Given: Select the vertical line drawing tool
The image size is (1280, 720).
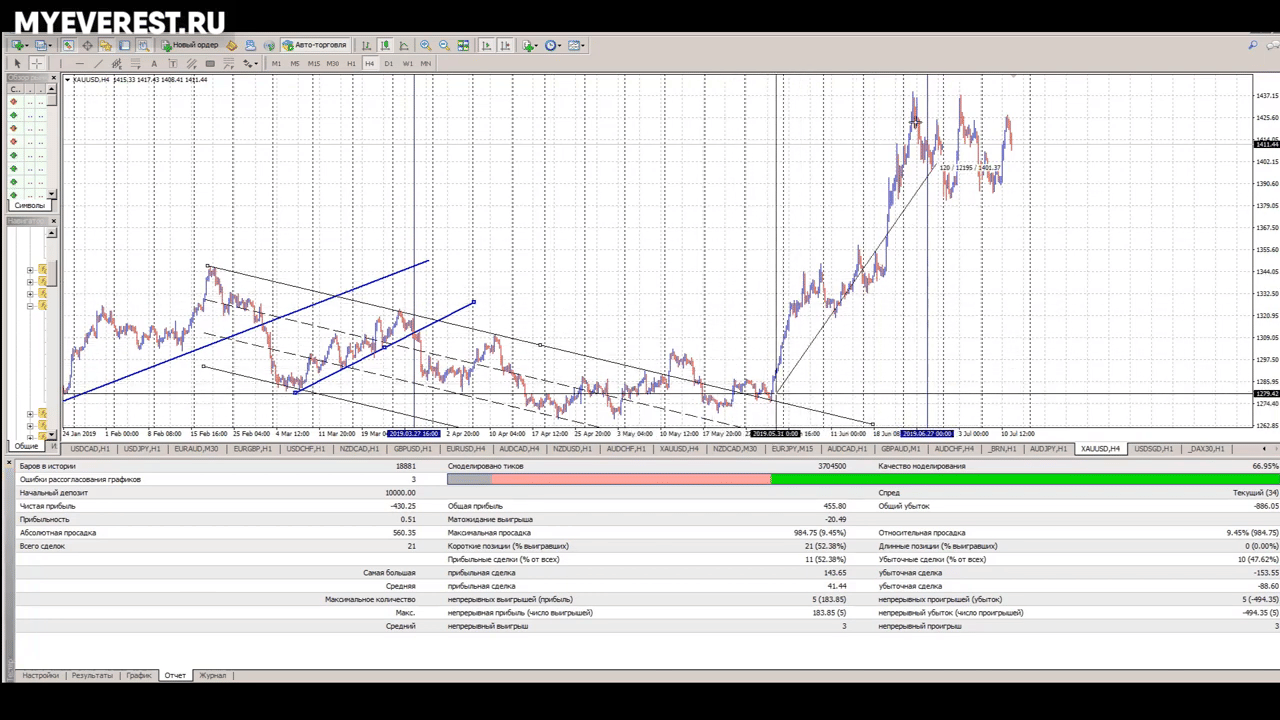Looking at the screenshot, I should click(x=60, y=63).
